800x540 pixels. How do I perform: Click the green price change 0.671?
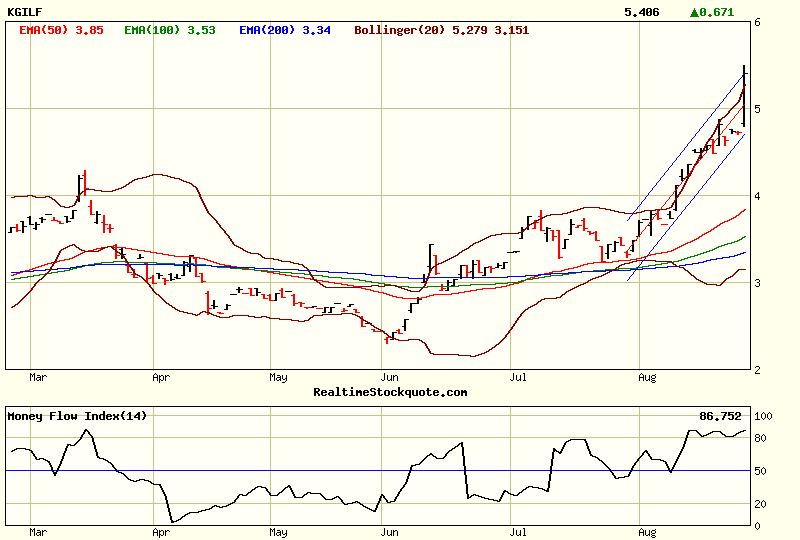point(717,12)
